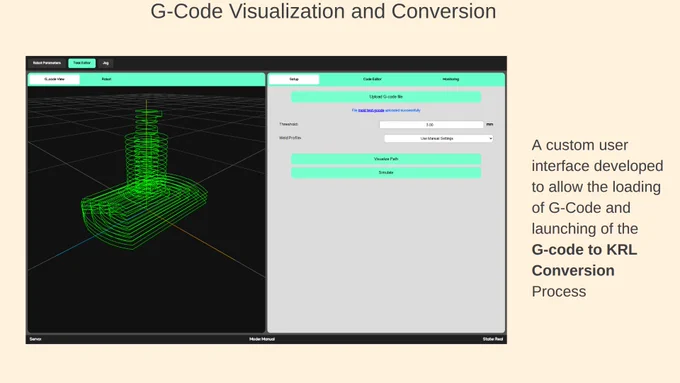Switch to the Code Editor tab
Screen dimensions: 680x383
click(372, 79)
